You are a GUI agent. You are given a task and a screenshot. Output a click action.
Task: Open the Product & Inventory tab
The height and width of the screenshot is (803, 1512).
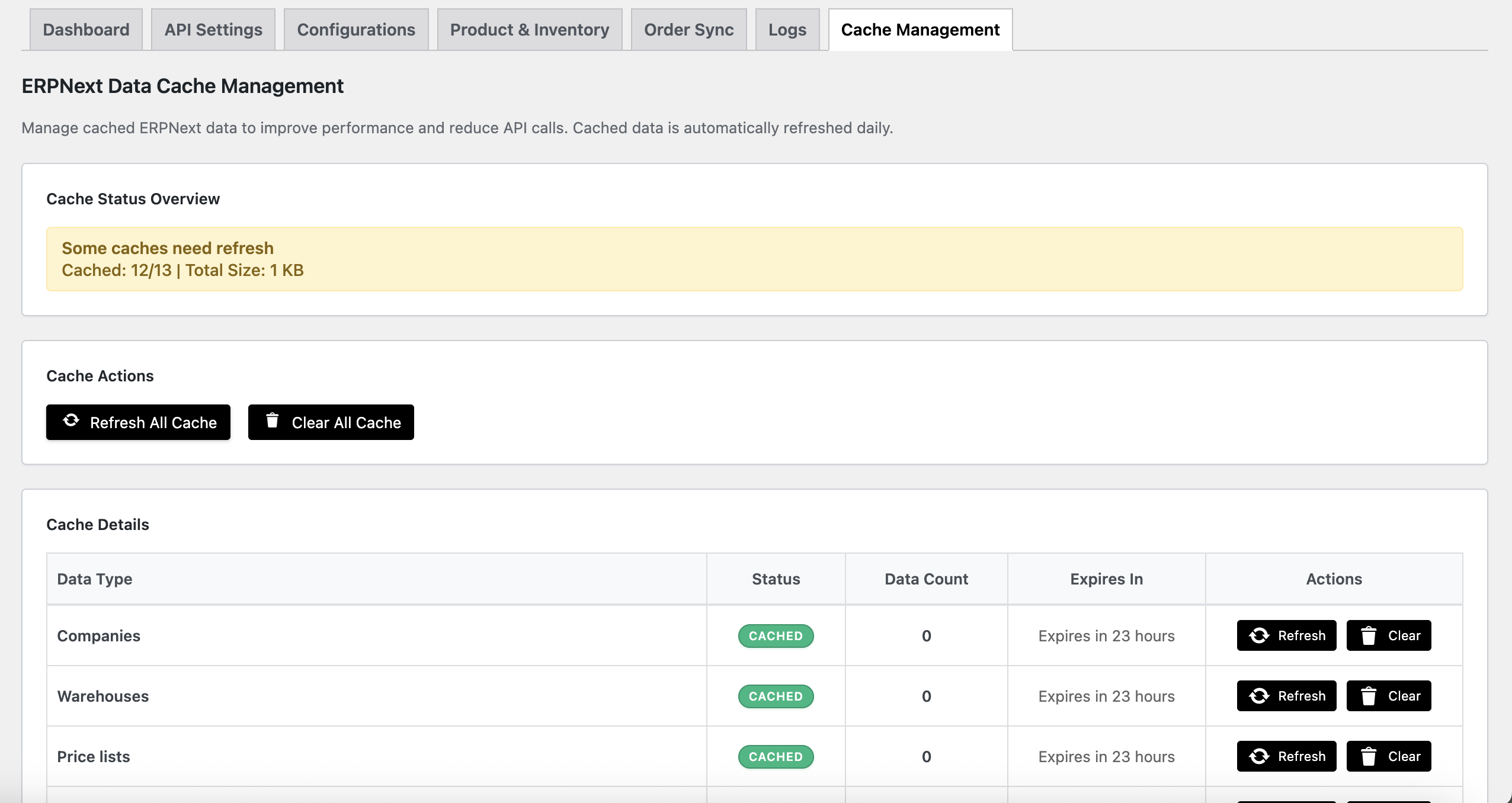click(x=529, y=29)
